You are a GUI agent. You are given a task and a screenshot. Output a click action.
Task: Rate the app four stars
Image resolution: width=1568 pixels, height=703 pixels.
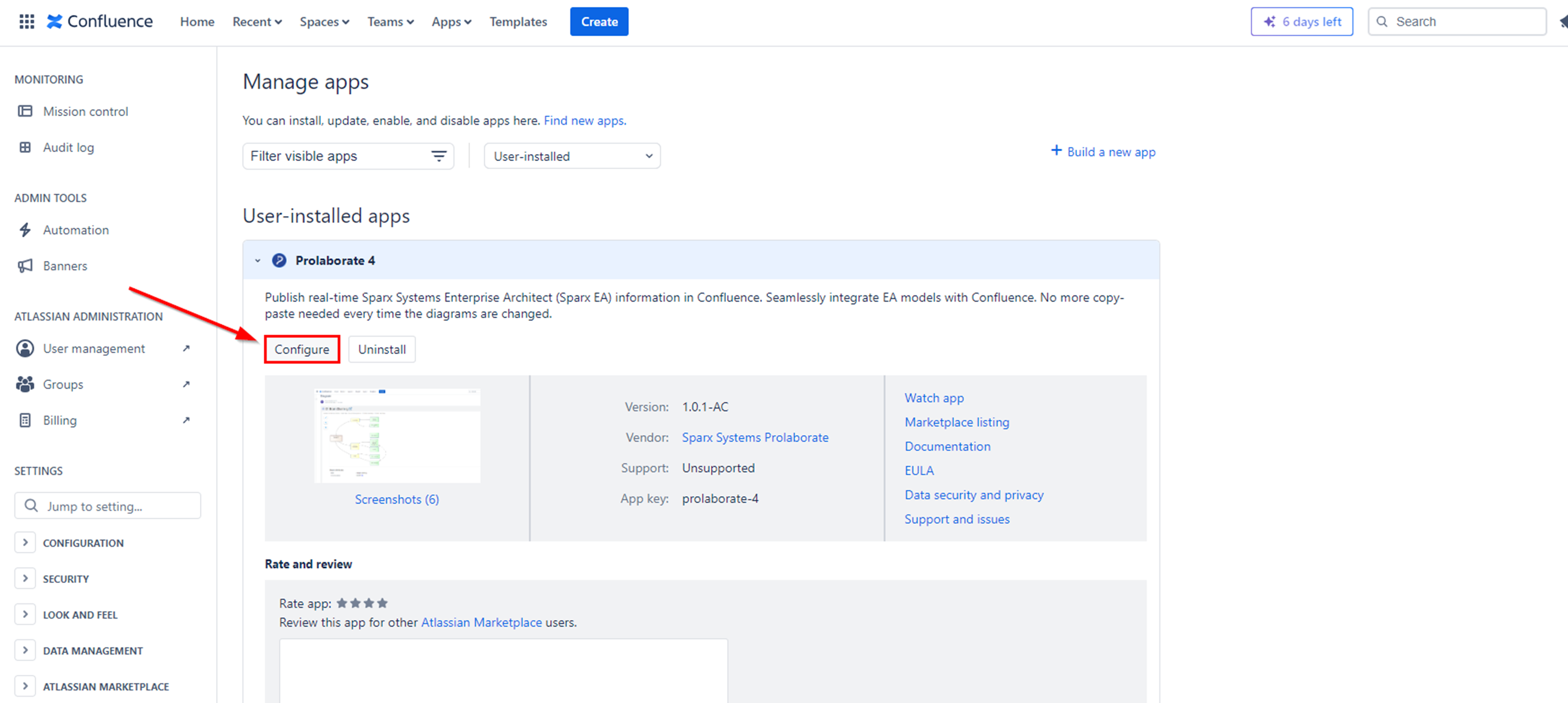(x=382, y=603)
